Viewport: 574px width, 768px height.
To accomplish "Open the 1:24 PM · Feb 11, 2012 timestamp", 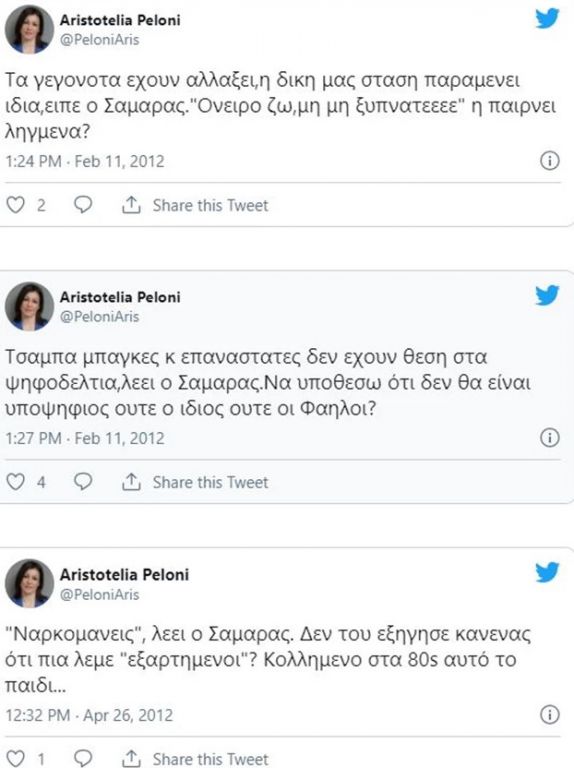I will click(x=85, y=161).
